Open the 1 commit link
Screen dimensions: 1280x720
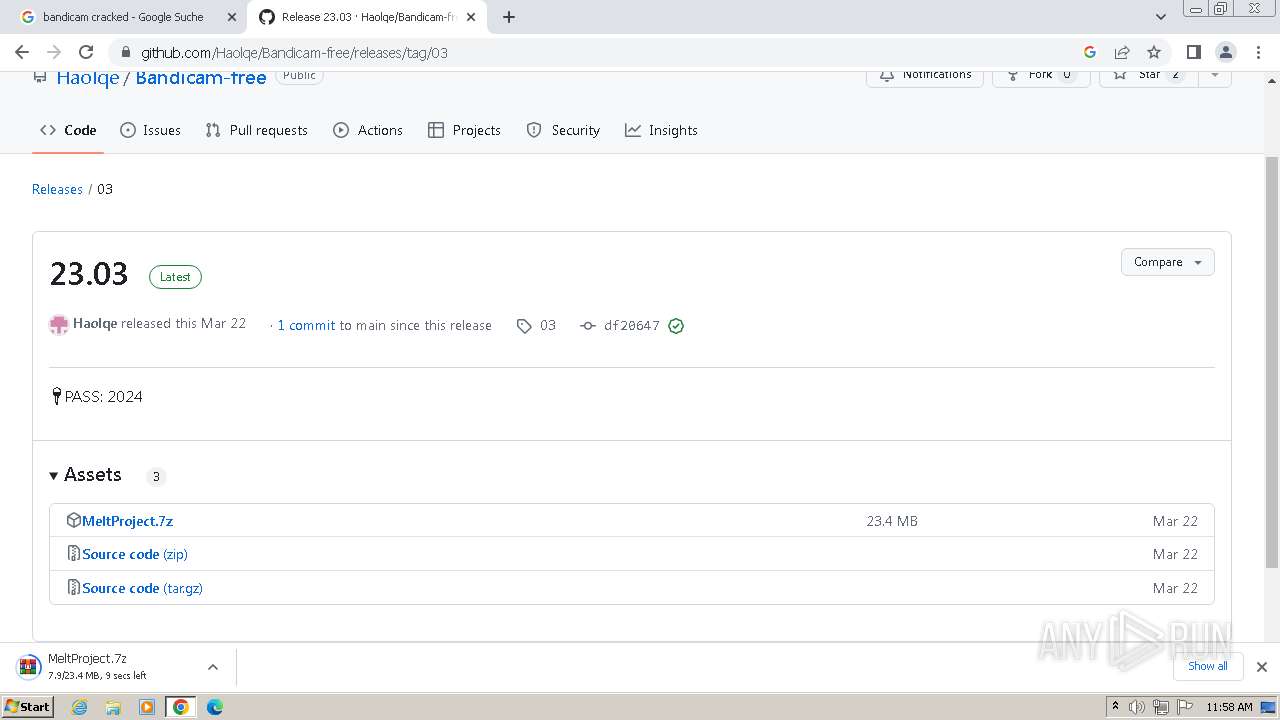306,325
